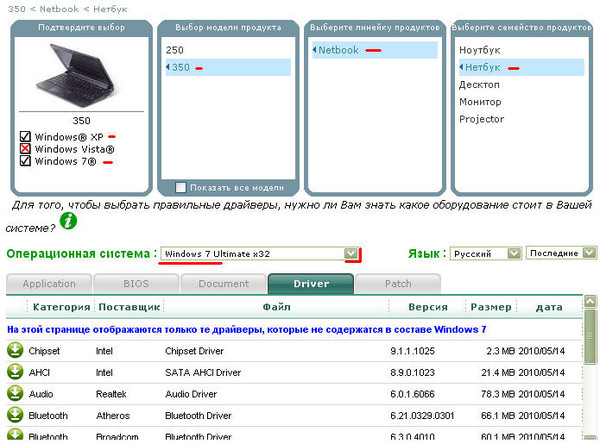Screen dimensions: 600x444
Task: Click the netbook product thumbnail
Action: pos(76,75)
